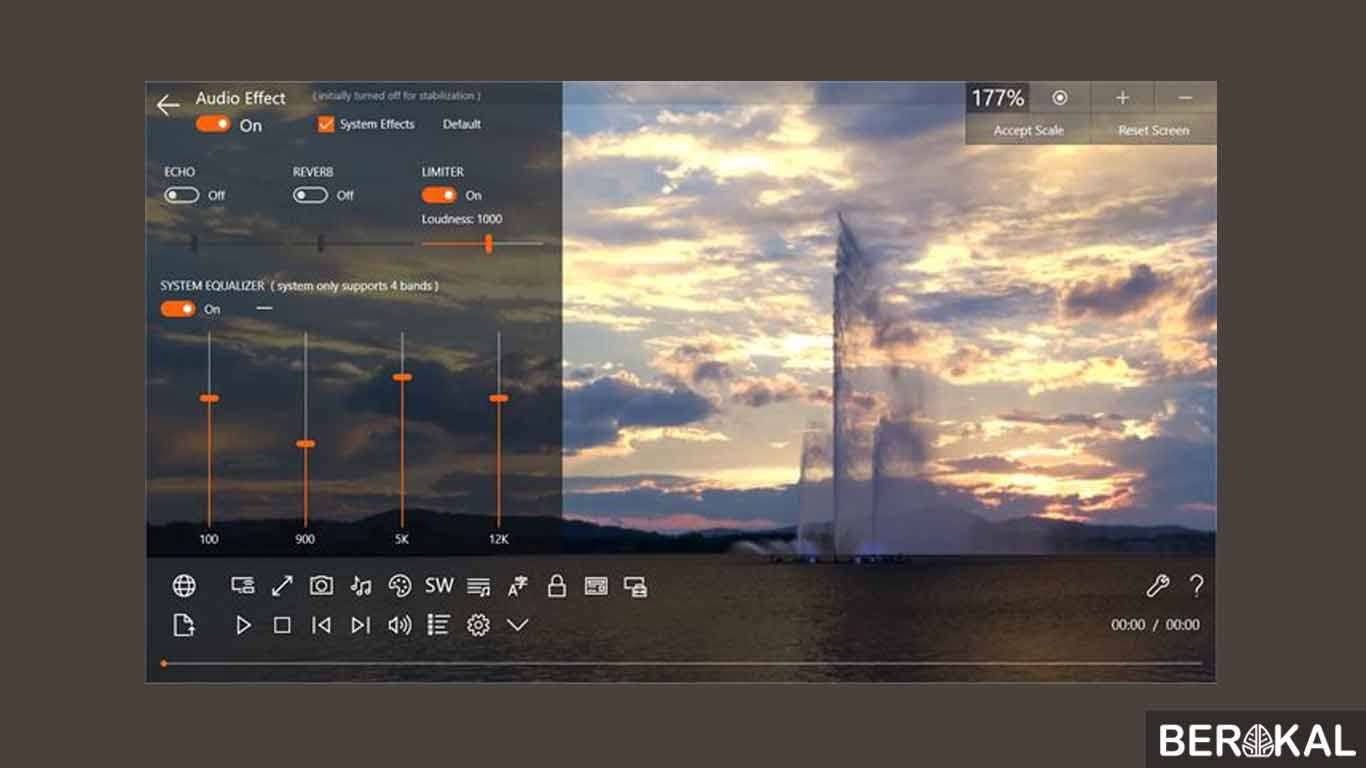Image resolution: width=1366 pixels, height=768 pixels.
Task: Click the Accept Scale button
Action: pos(1026,130)
